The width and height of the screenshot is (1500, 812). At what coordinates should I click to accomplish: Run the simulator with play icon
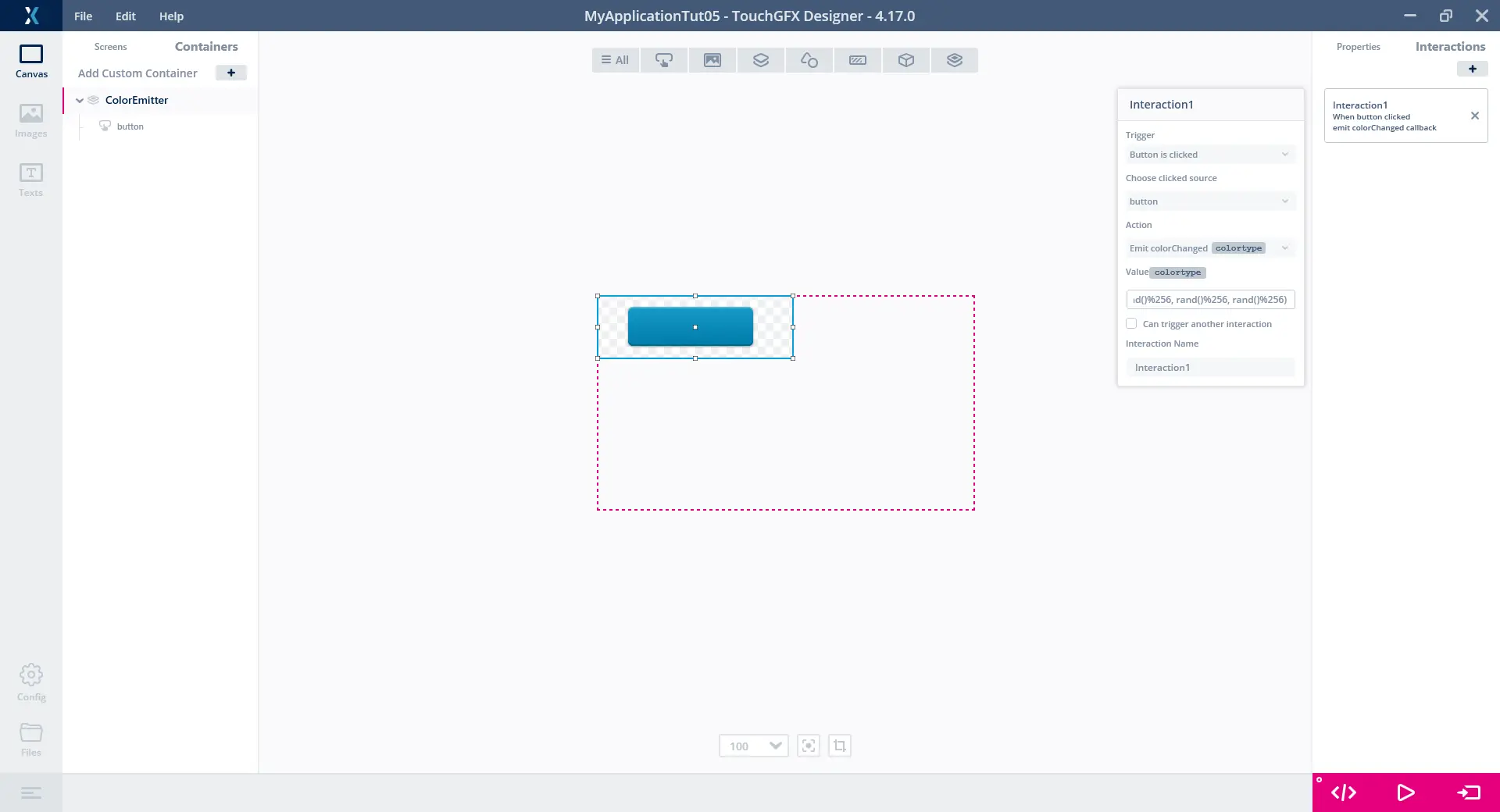click(x=1405, y=792)
